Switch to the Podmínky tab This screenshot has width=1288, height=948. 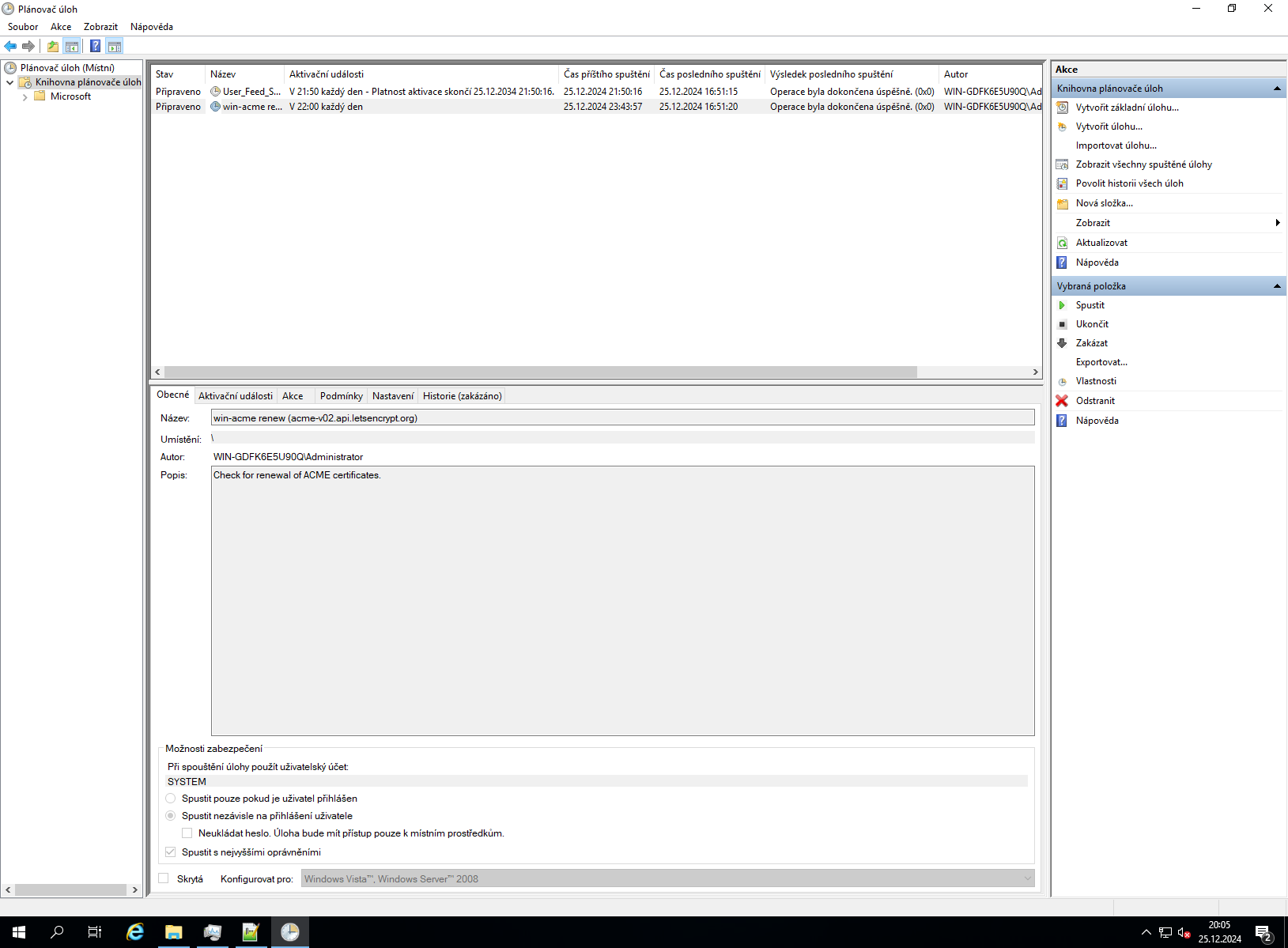[x=340, y=395]
